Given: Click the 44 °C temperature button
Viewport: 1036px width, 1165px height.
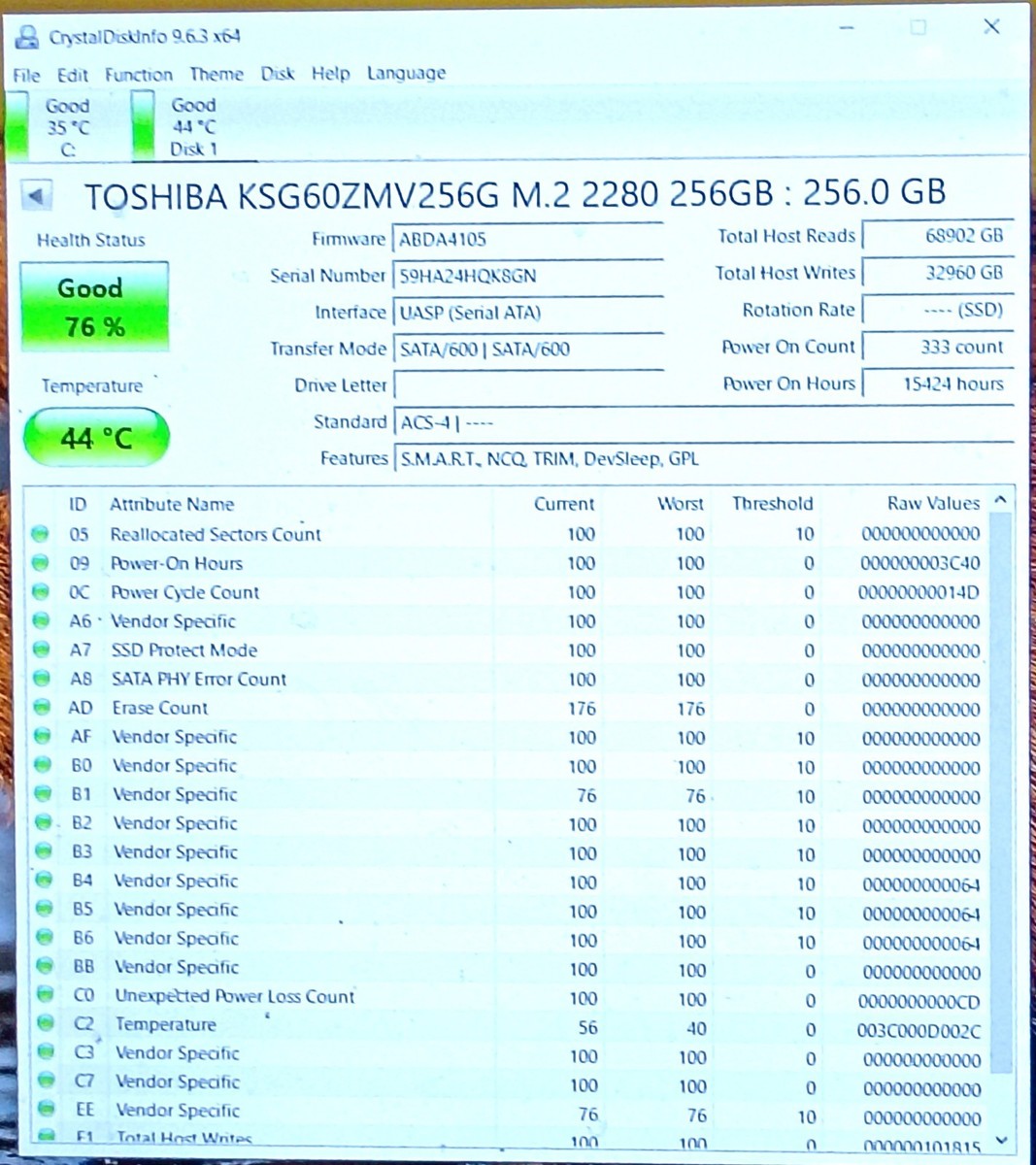Looking at the screenshot, I should pyautogui.click(x=95, y=438).
